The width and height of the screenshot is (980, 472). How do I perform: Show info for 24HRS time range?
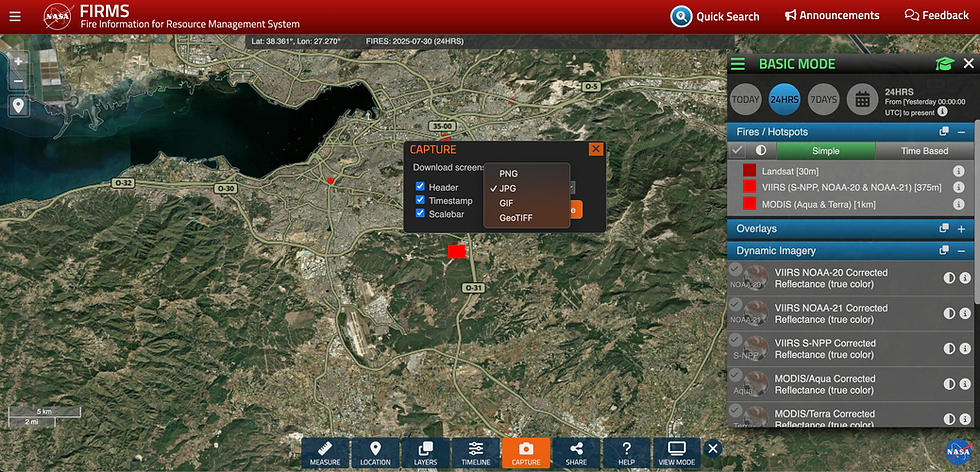[942, 112]
